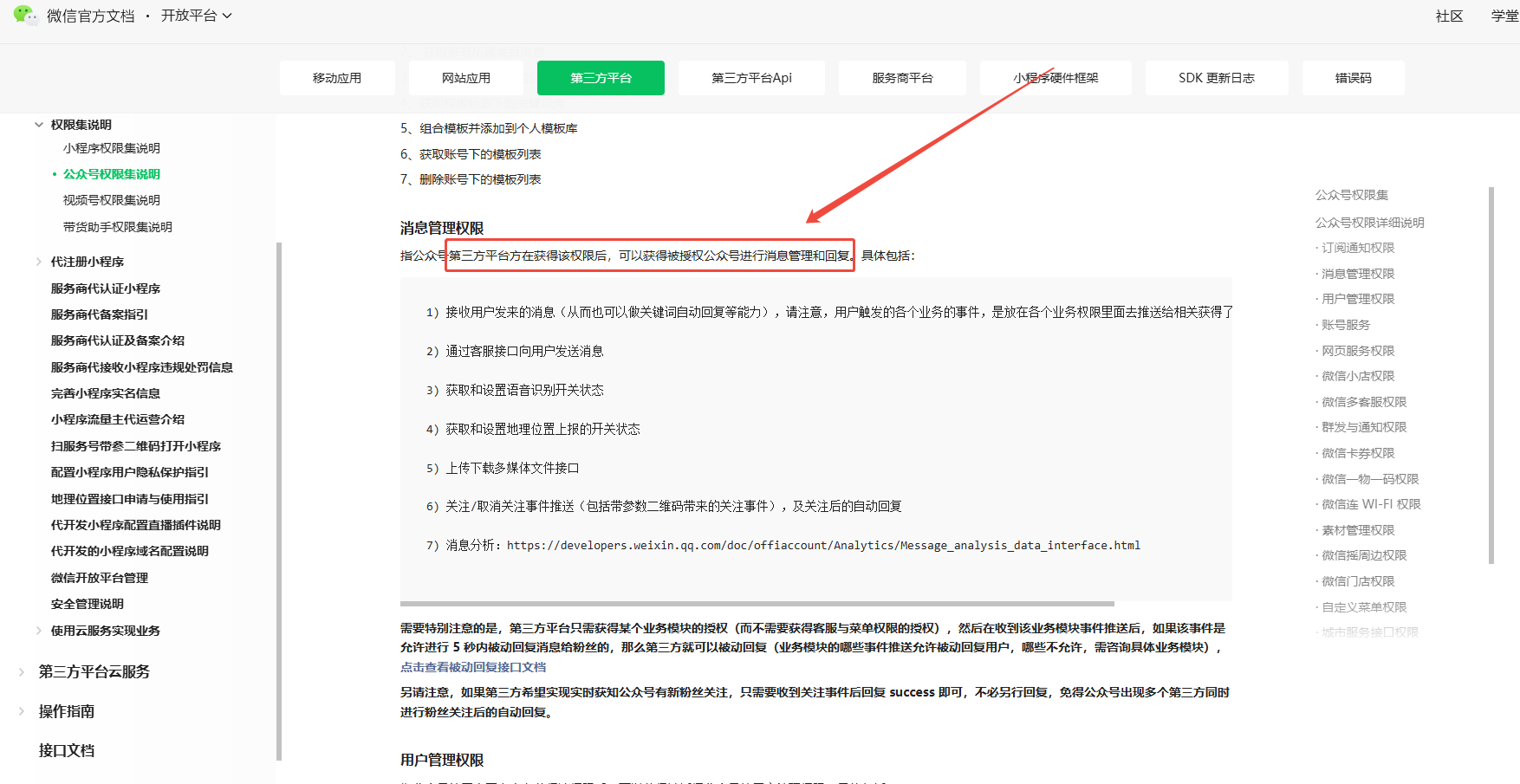Click the 消息管理权限 section heading
Viewport: 1520px width, 784px height.
click(x=442, y=228)
